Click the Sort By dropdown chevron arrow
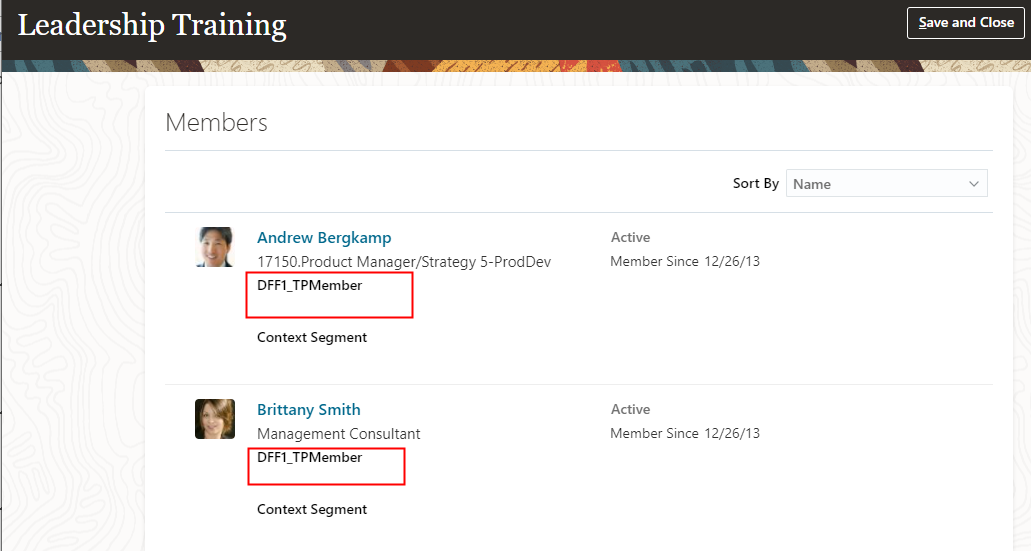 pos(974,184)
